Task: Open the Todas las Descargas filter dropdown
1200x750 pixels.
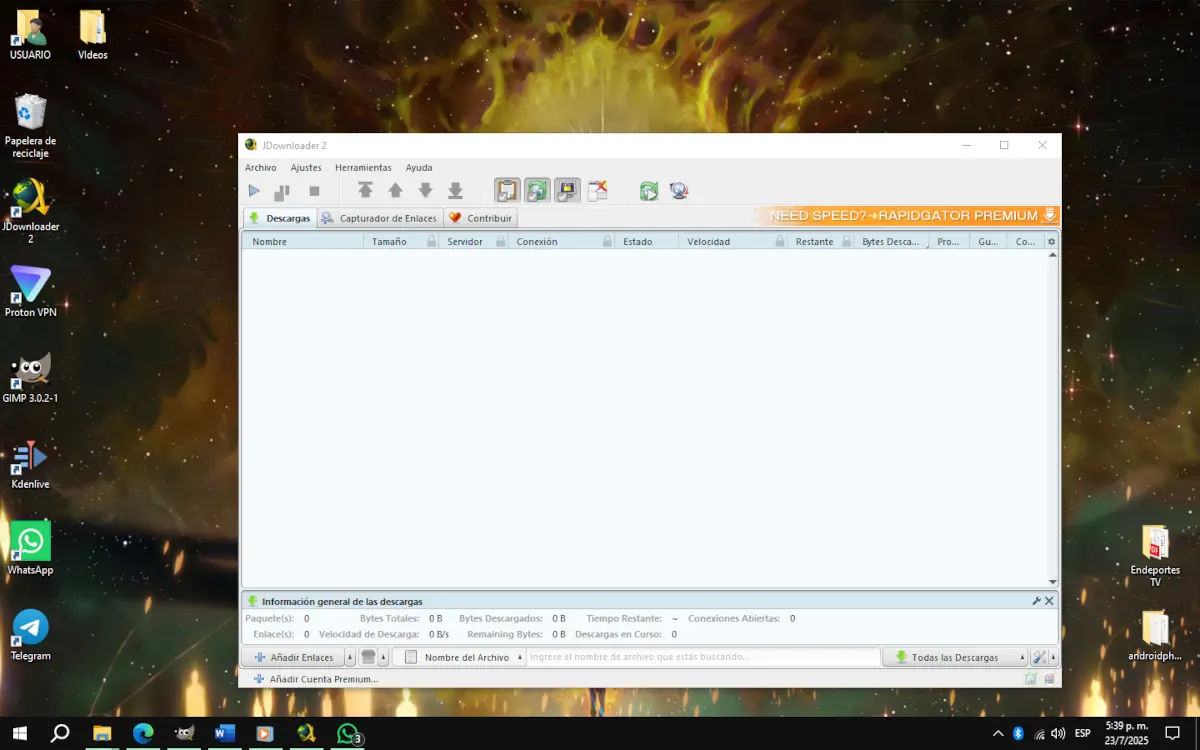Action: 1022,657
